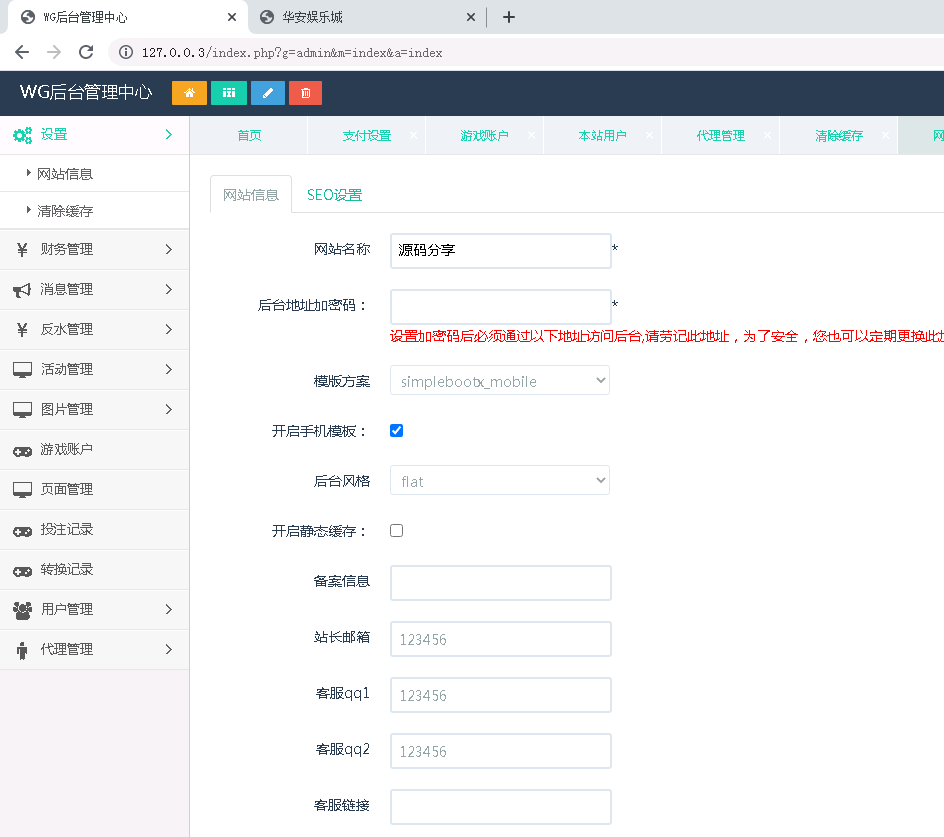Click the monitor icon beside 页面管理
944x837 pixels.
pyautogui.click(x=22, y=490)
